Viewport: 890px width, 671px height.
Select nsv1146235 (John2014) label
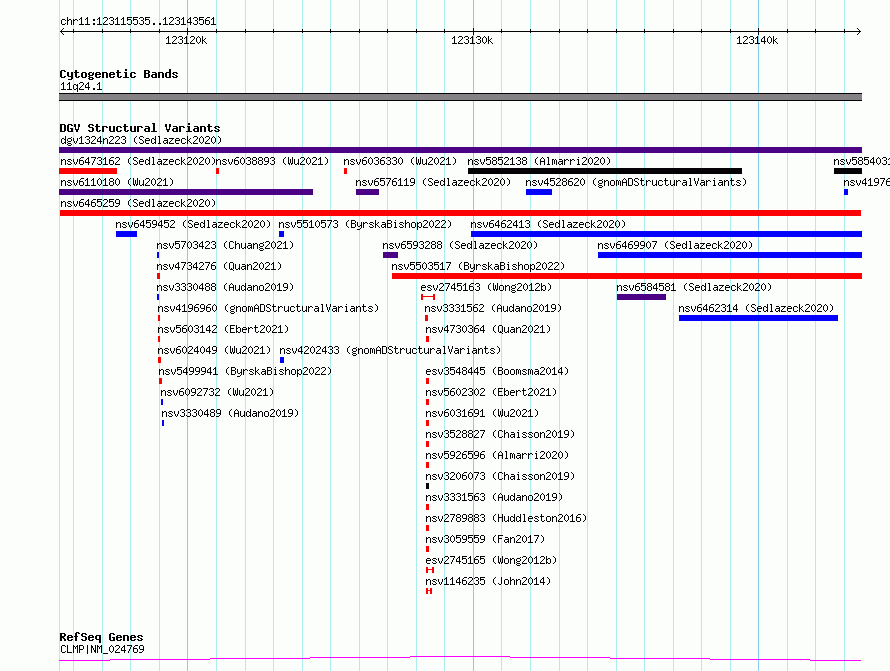tap(488, 581)
